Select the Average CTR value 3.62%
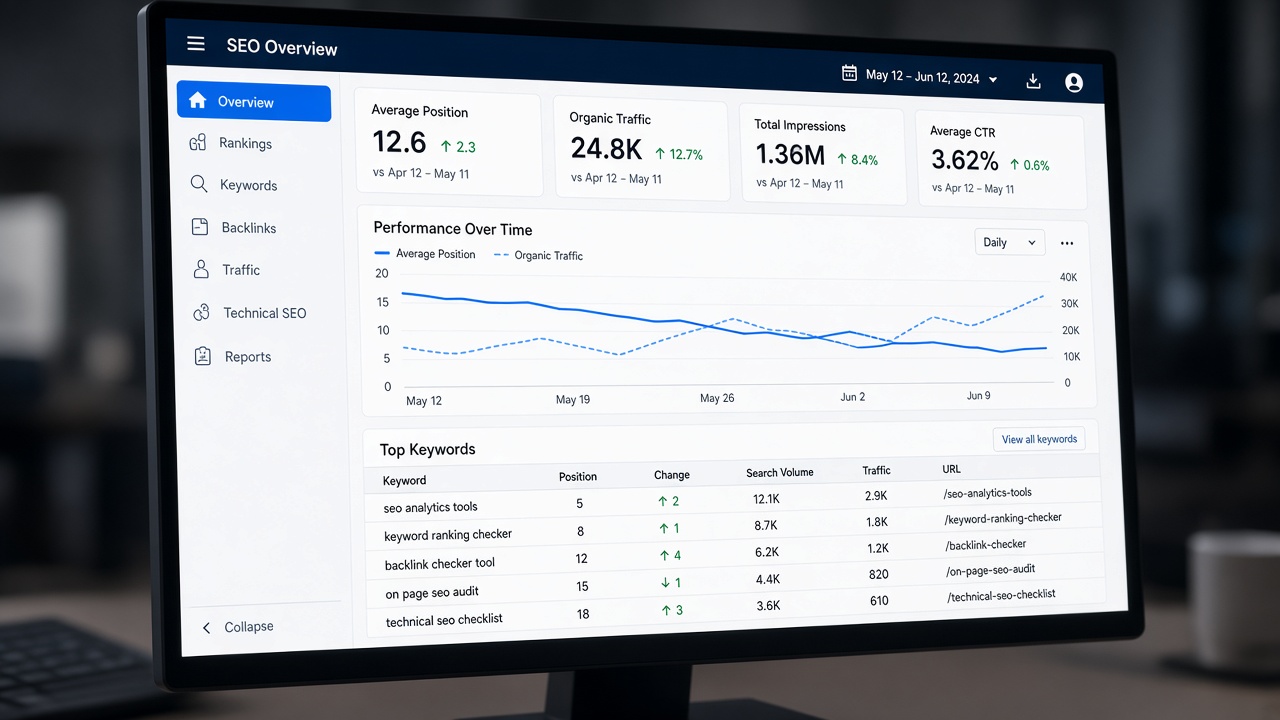Viewport: 1280px width, 720px height. (x=965, y=160)
